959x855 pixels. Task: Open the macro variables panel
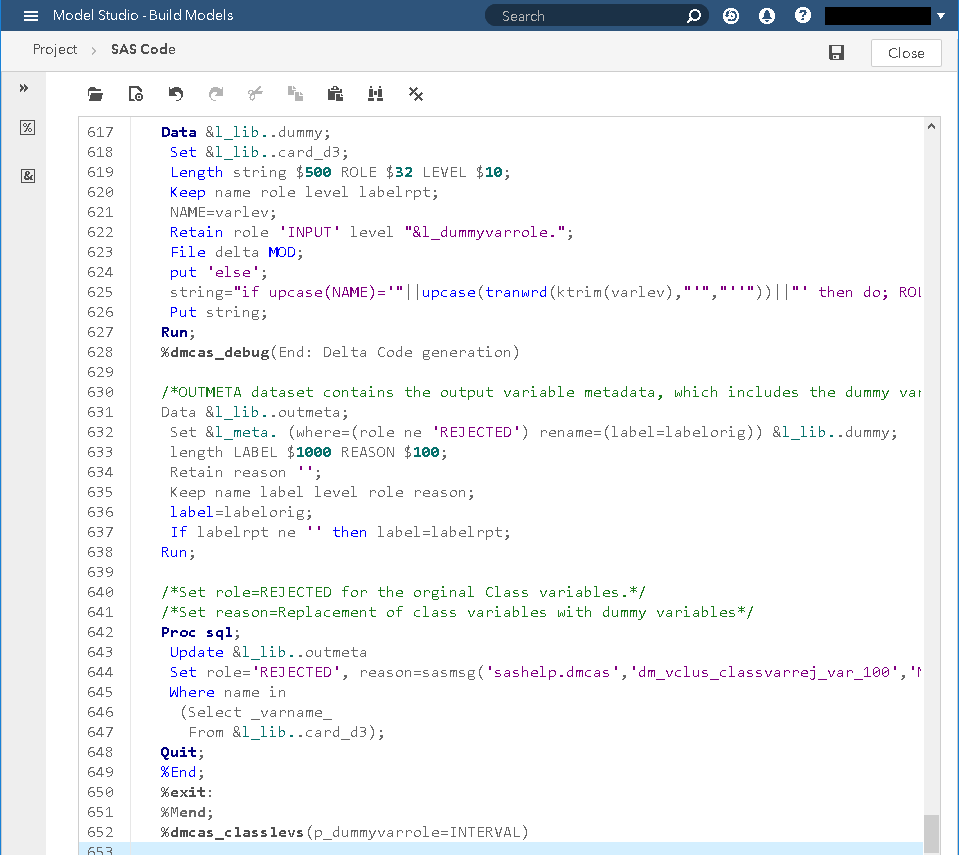pyautogui.click(x=27, y=175)
